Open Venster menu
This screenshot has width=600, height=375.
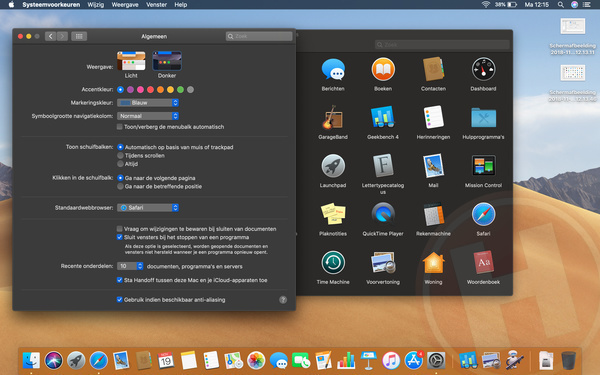tap(156, 5)
